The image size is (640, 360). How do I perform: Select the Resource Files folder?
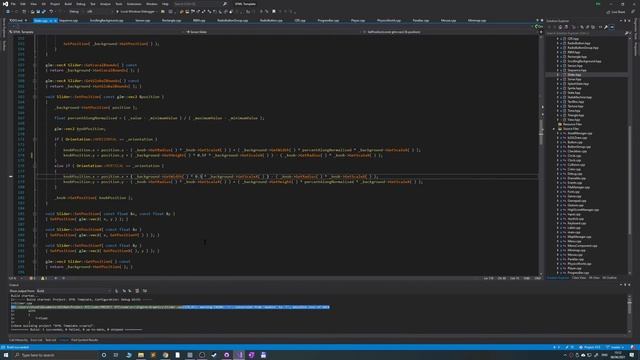(572, 124)
